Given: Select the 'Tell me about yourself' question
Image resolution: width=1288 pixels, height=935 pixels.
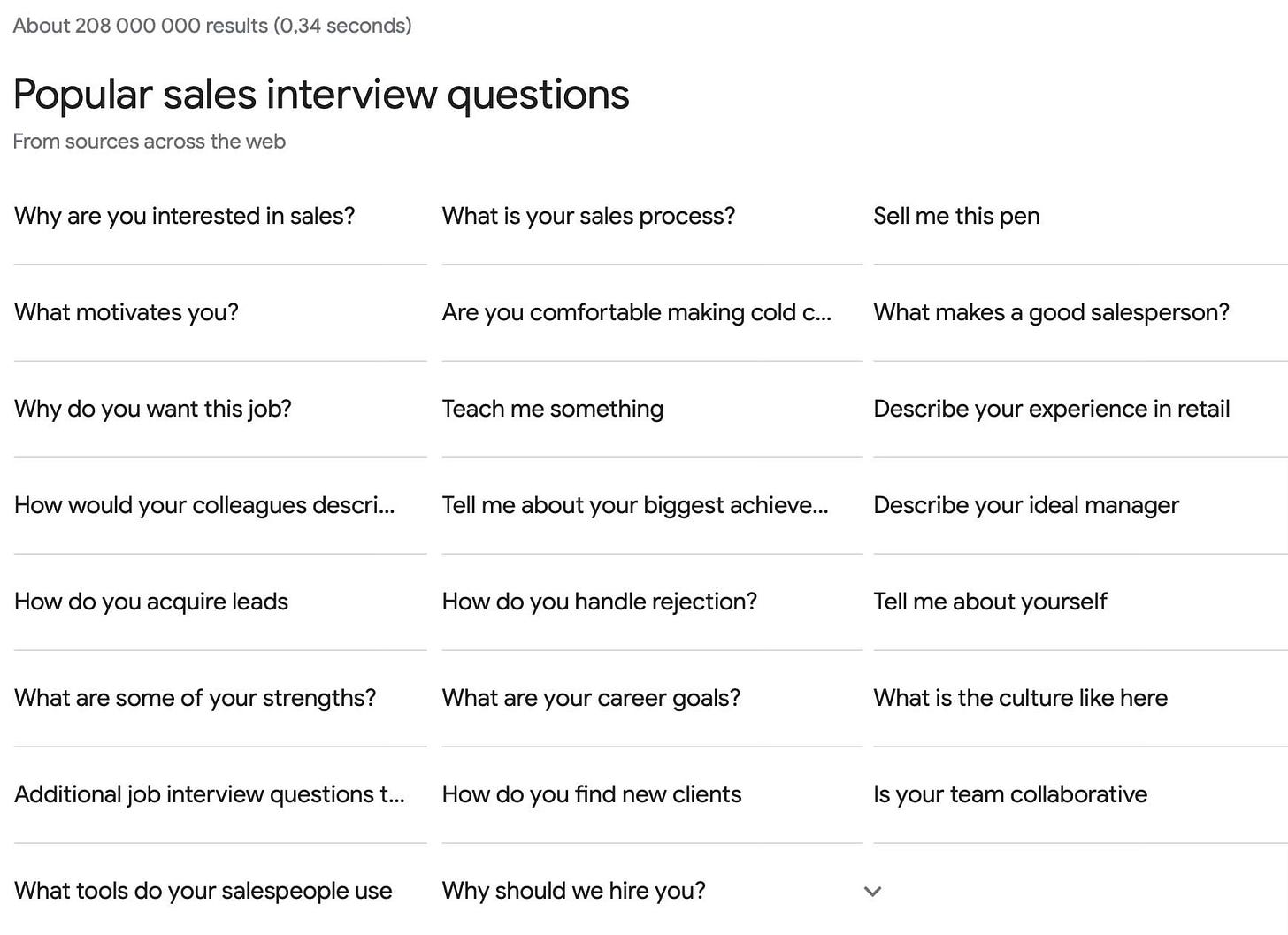Looking at the screenshot, I should [990, 602].
